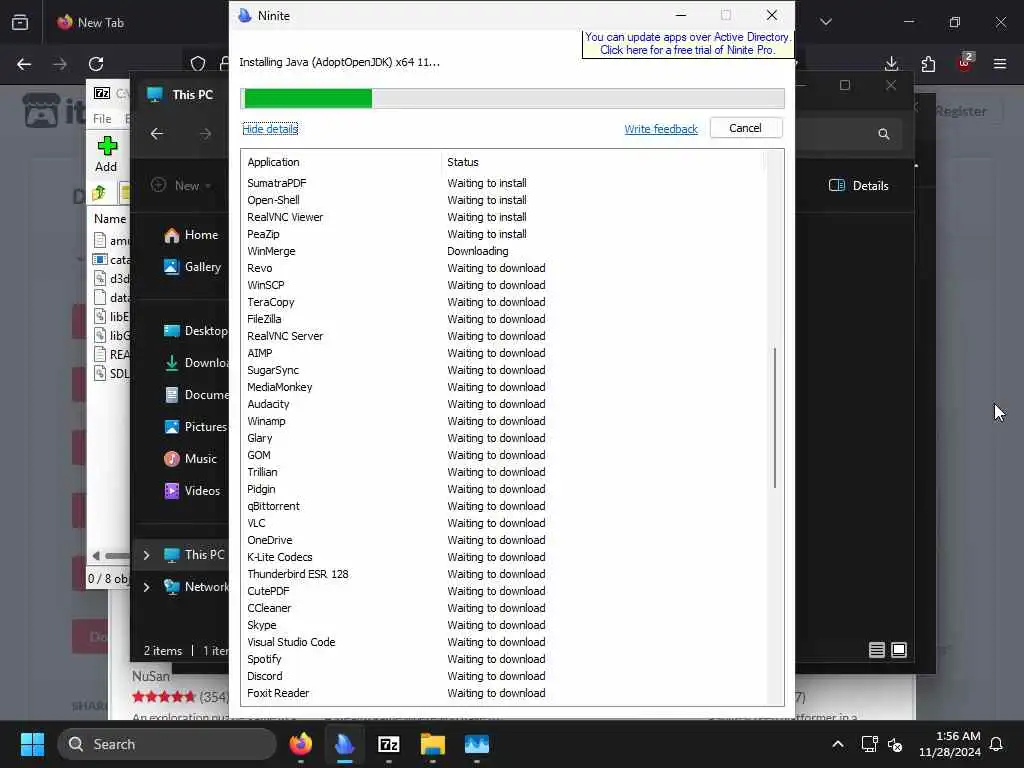1024x768 pixels.
Task: Open File Explorer from the taskbar
Action: click(x=432, y=744)
